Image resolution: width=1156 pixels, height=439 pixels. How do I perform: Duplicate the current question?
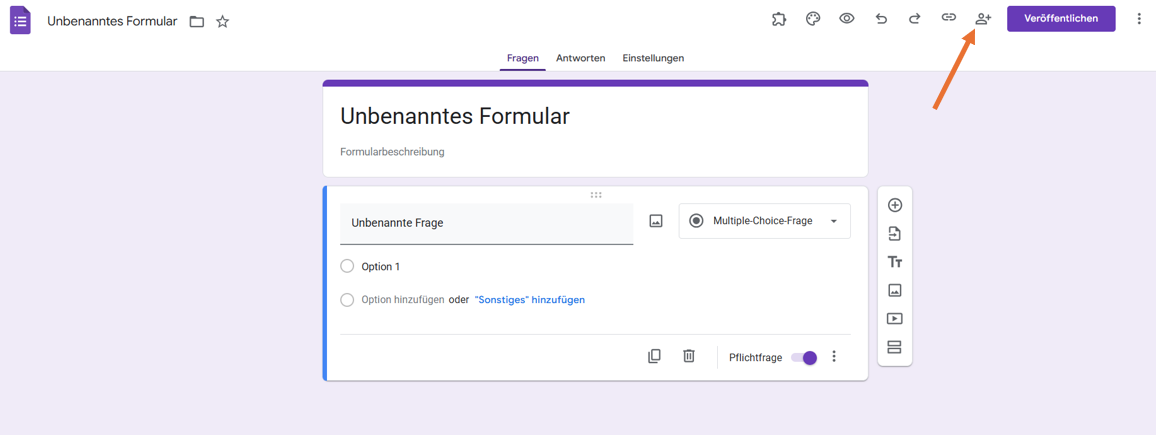654,356
